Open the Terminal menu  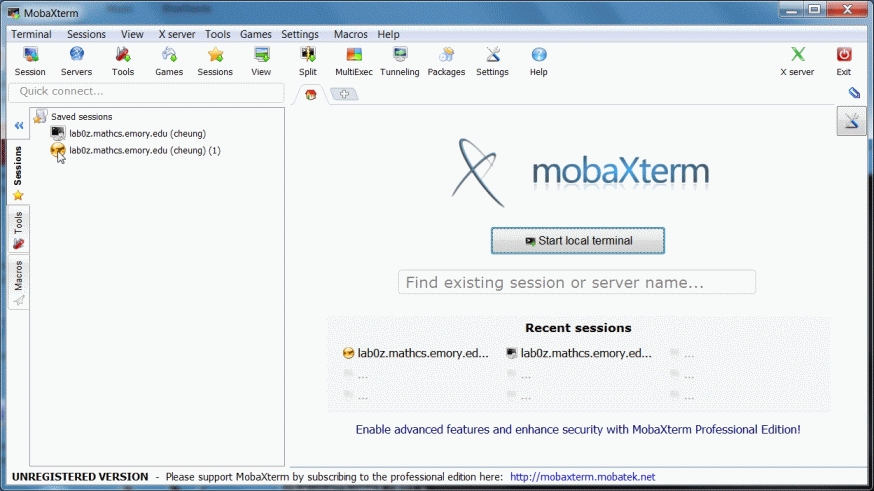click(31, 34)
